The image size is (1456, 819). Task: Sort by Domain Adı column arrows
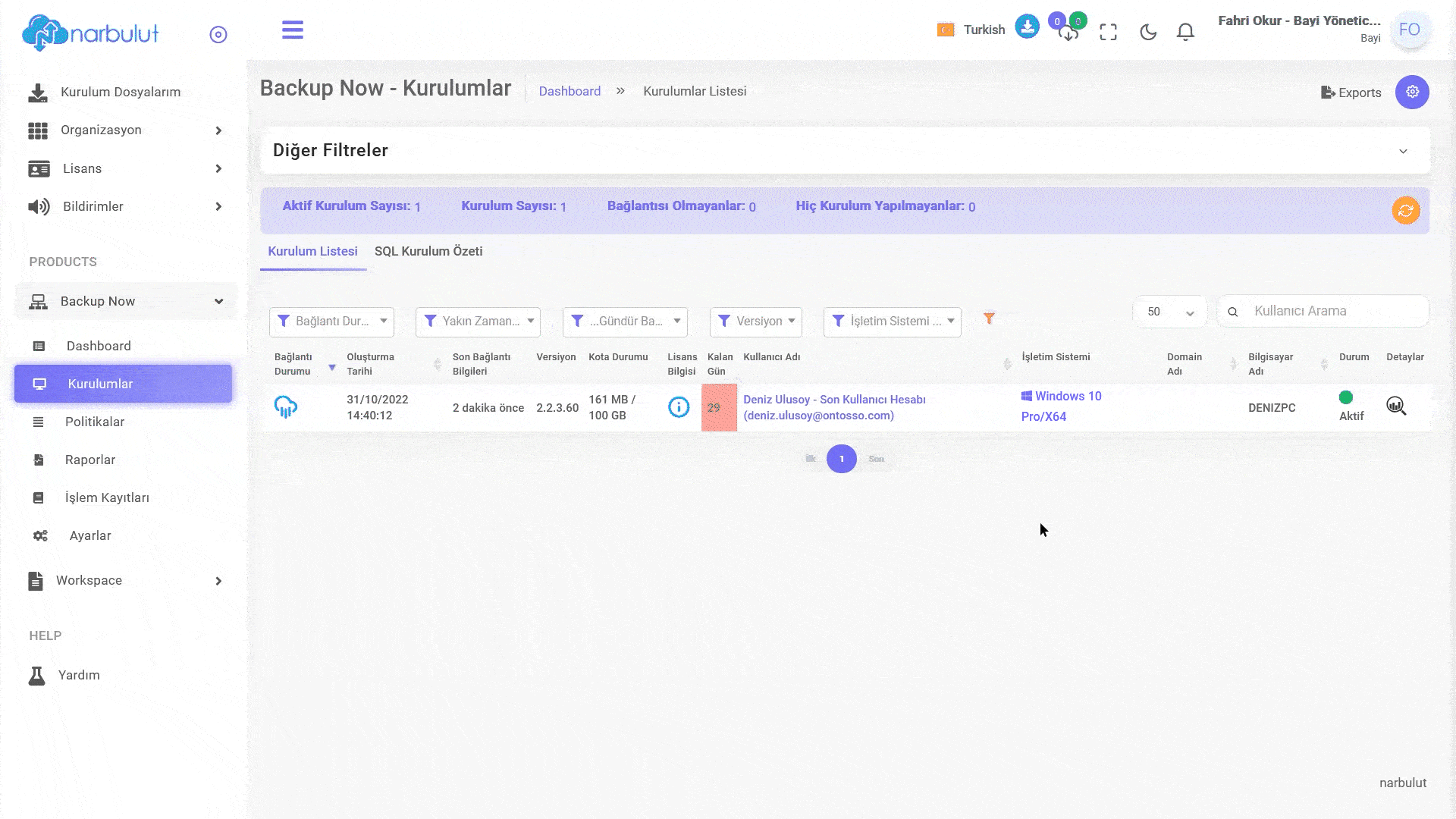pos(1233,364)
